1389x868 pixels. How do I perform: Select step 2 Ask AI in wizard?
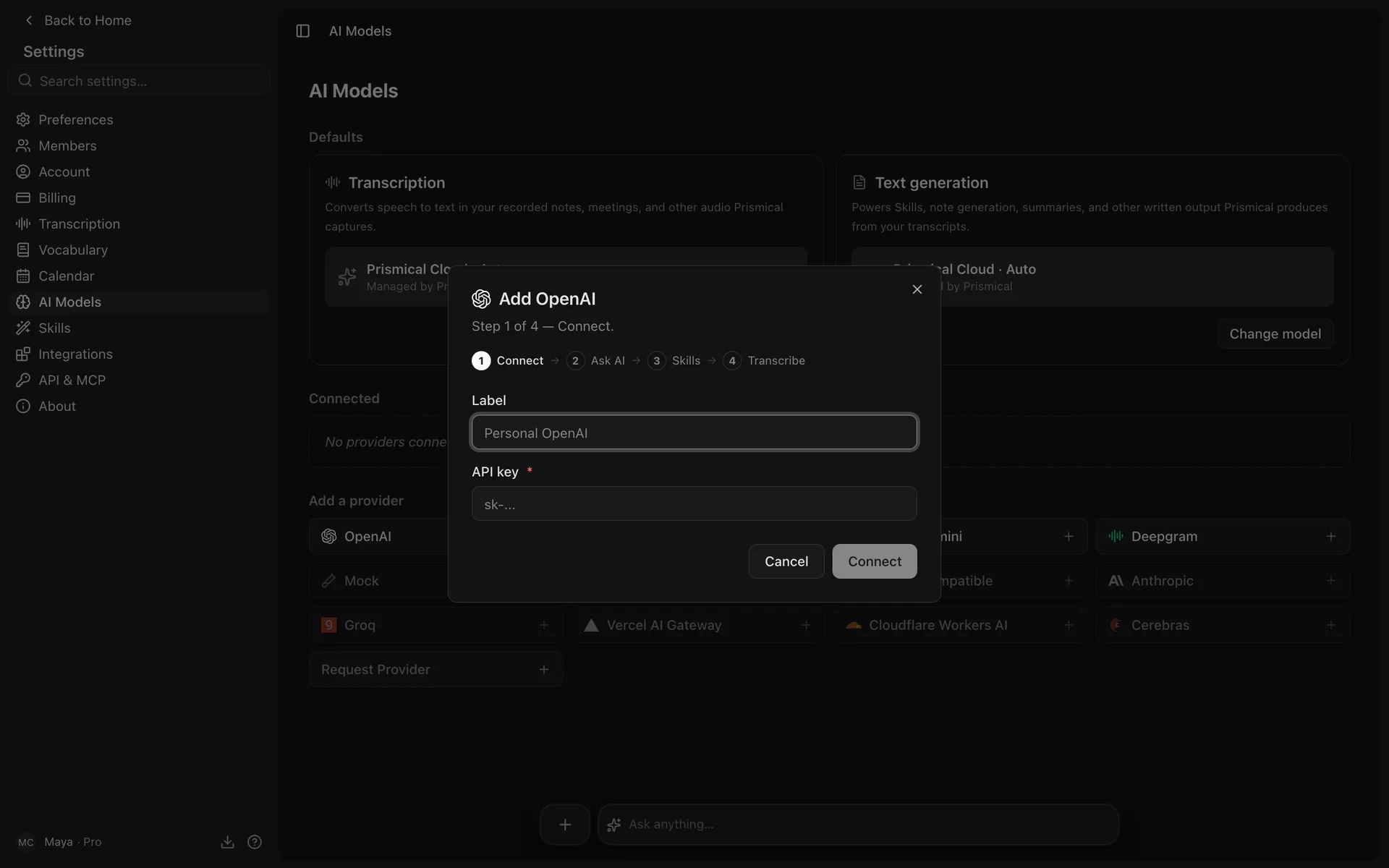(x=595, y=360)
